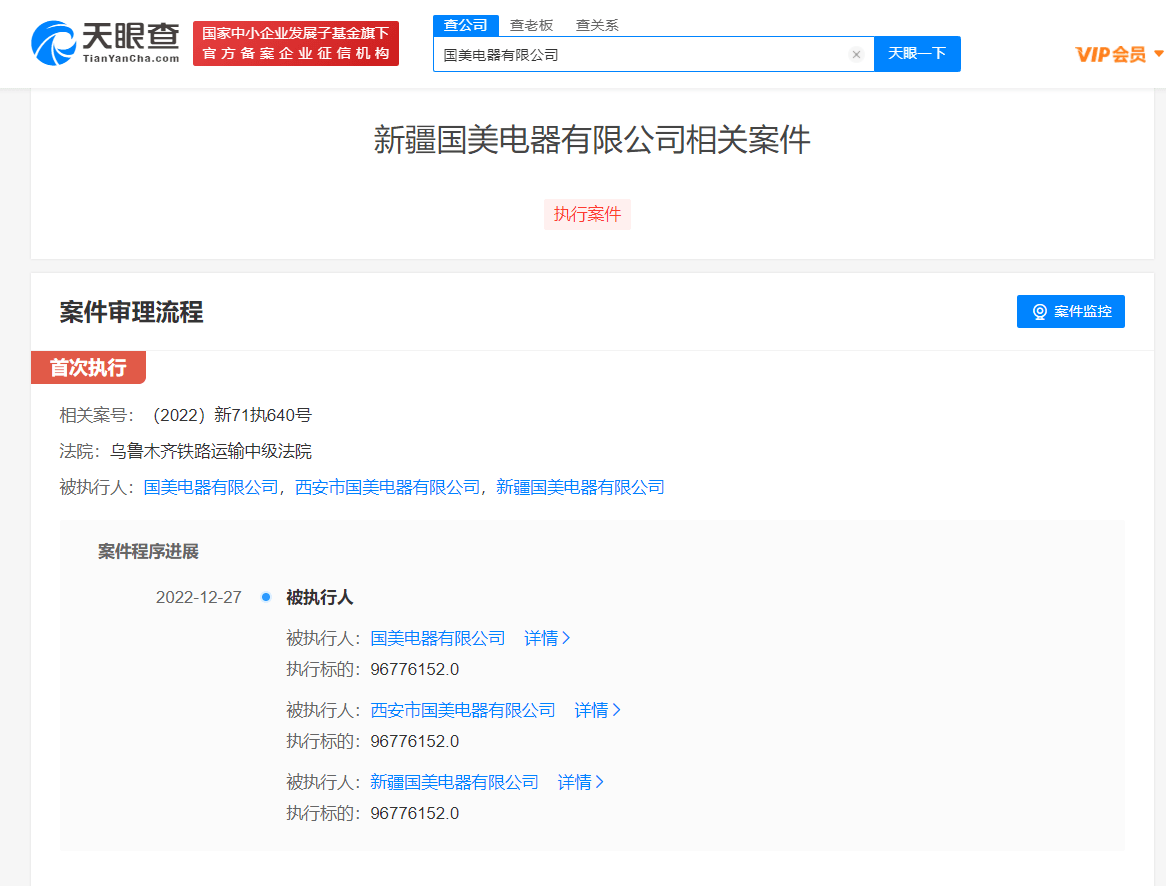Screen dimensions: 1166x886
Task: Select the 查公司 search tab
Action: [x=466, y=25]
